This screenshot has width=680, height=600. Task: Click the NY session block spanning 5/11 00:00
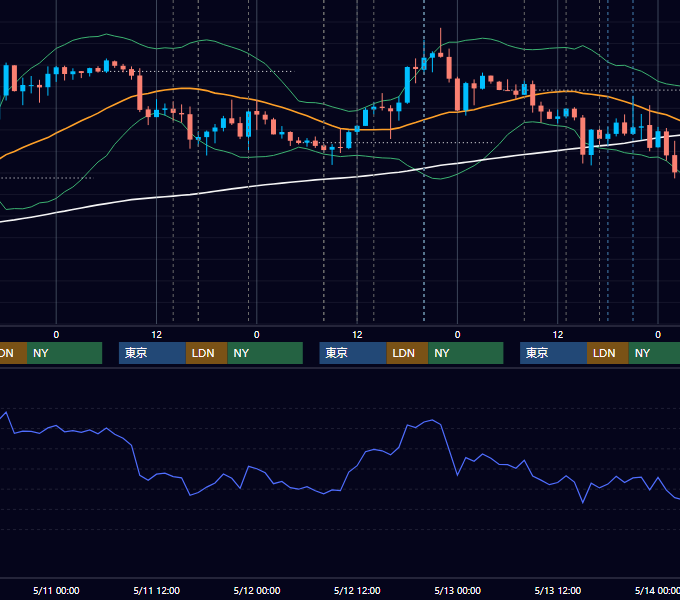click(64, 353)
